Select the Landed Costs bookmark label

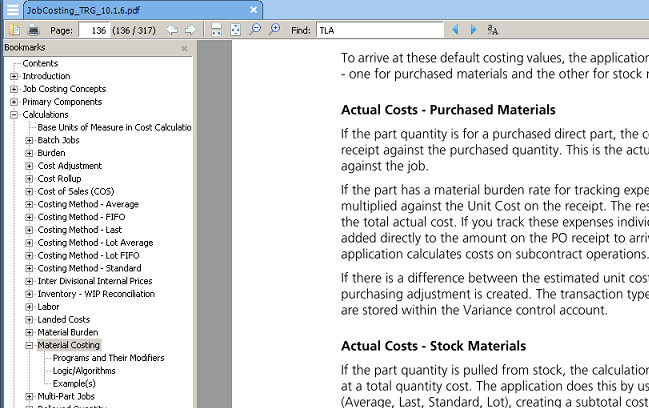[64, 319]
